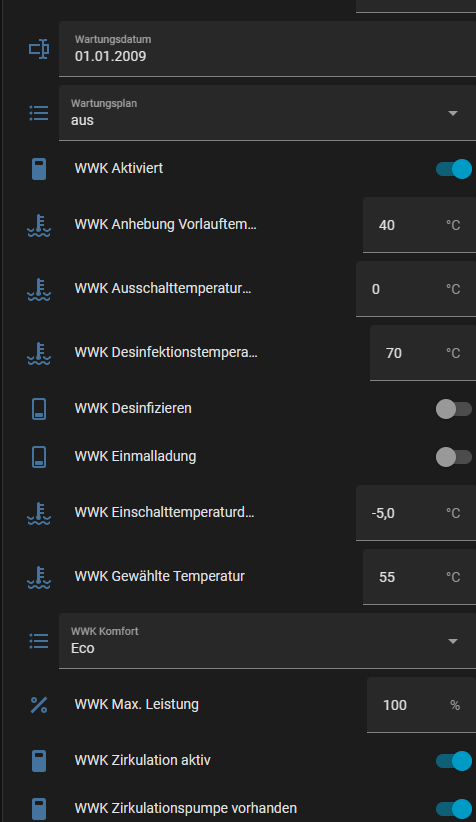Enable the WWK Desinfizieren switch
The height and width of the screenshot is (822, 476).
(454, 409)
